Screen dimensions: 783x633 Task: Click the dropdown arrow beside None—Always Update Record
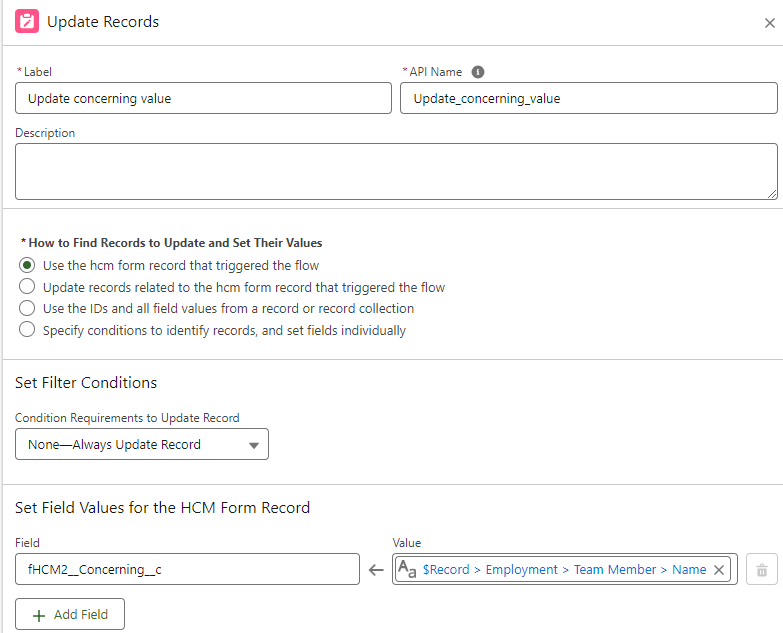click(x=253, y=445)
